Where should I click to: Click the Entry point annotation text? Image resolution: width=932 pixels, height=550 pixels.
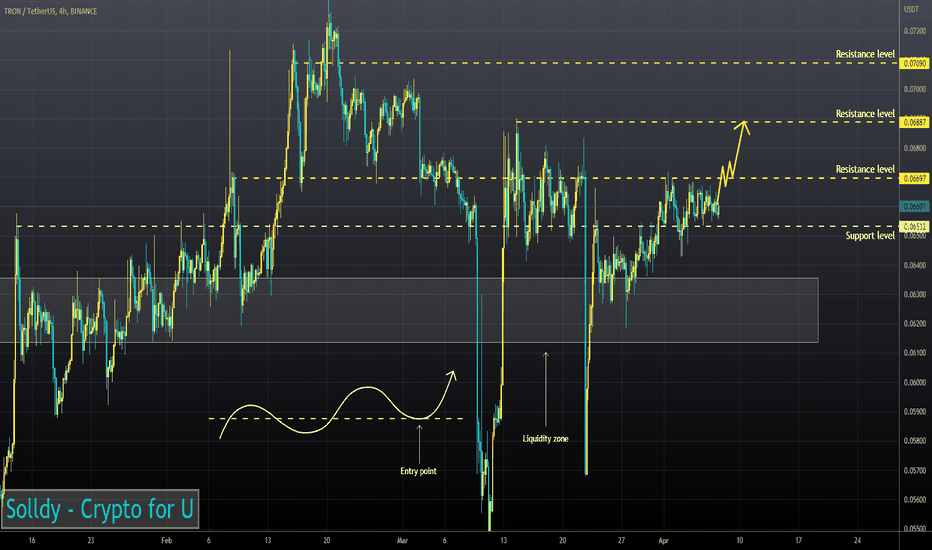tap(418, 471)
